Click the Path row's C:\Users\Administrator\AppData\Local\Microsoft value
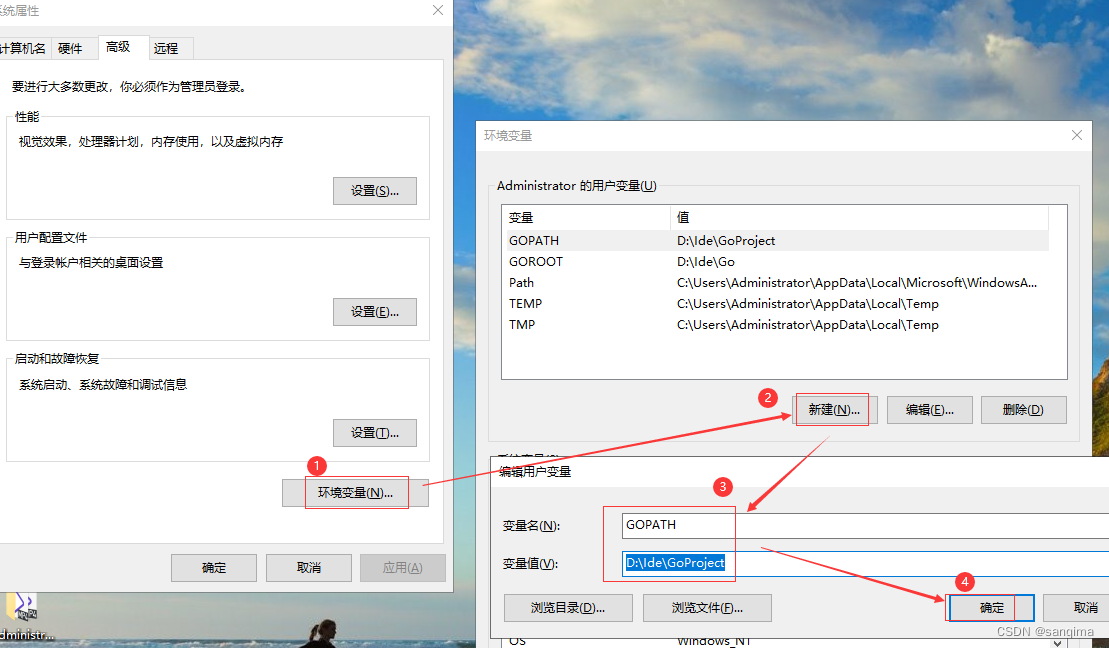1109x648 pixels. (857, 283)
